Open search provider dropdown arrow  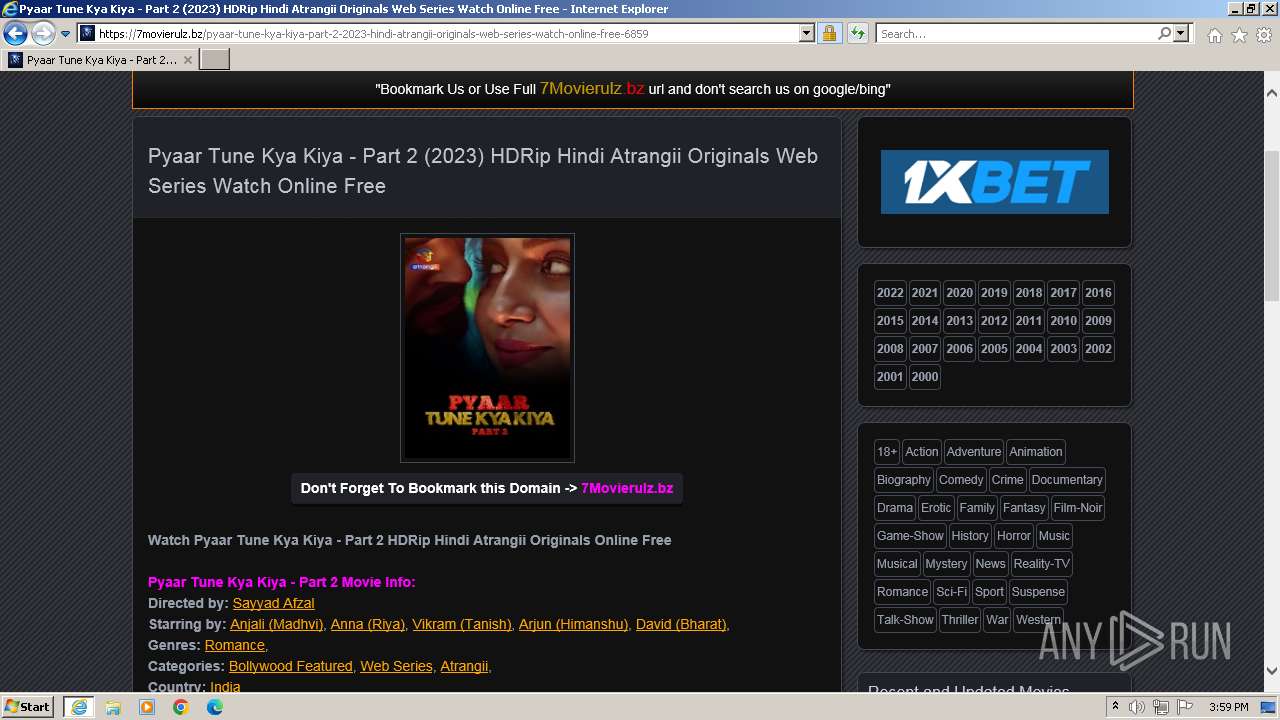pos(1182,34)
